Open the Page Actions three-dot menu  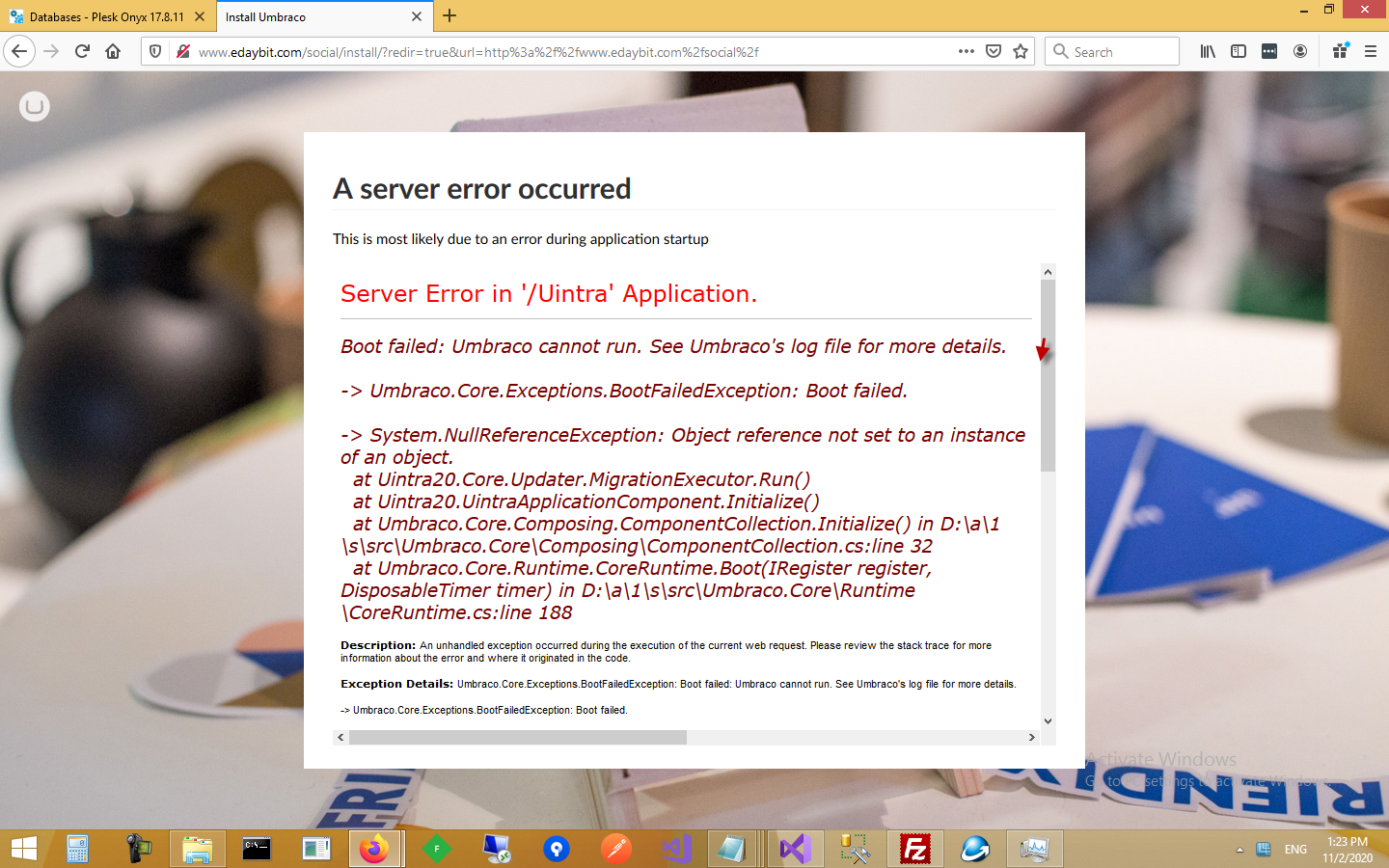(x=966, y=51)
